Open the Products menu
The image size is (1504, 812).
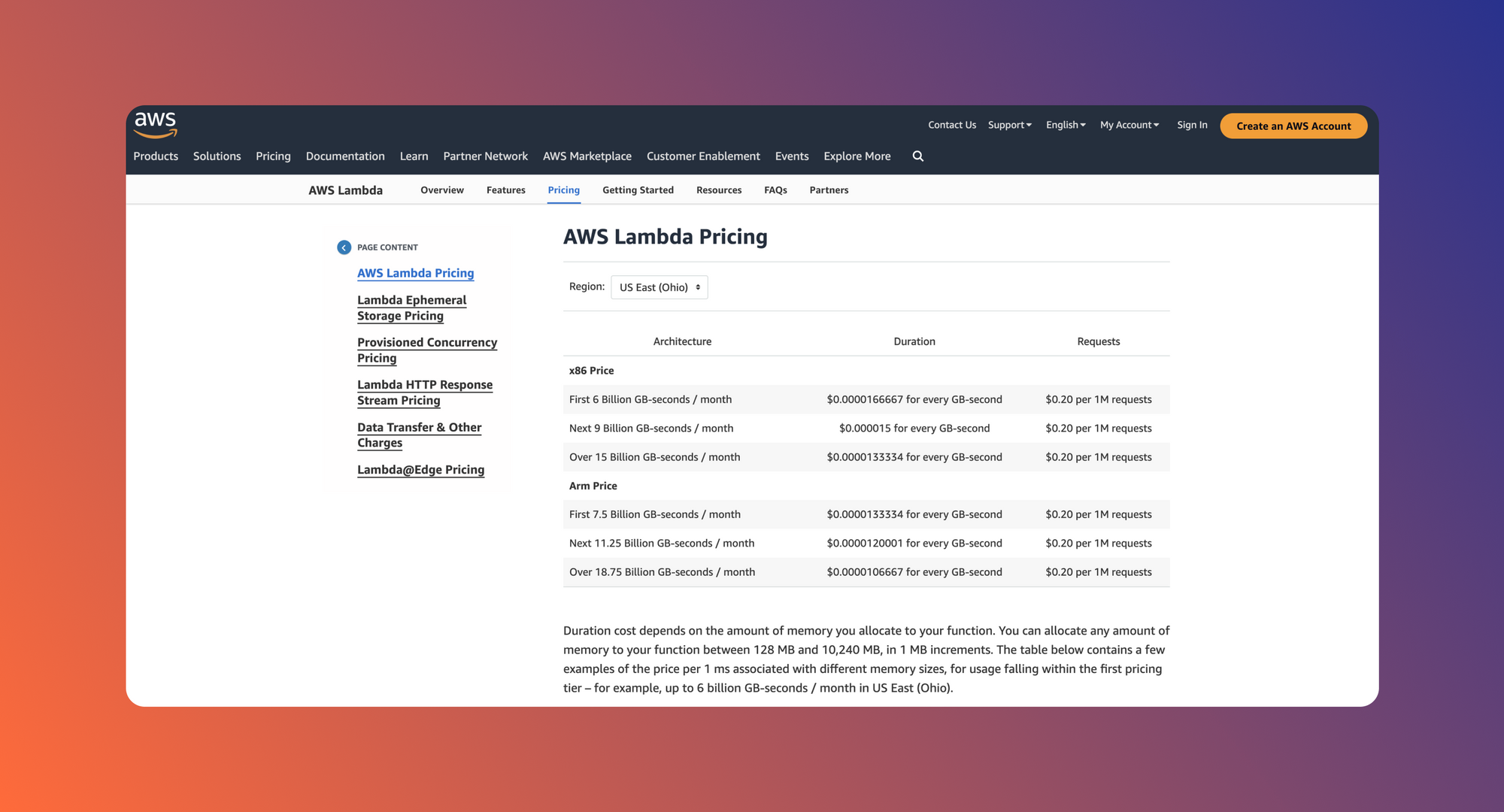pyautogui.click(x=156, y=156)
